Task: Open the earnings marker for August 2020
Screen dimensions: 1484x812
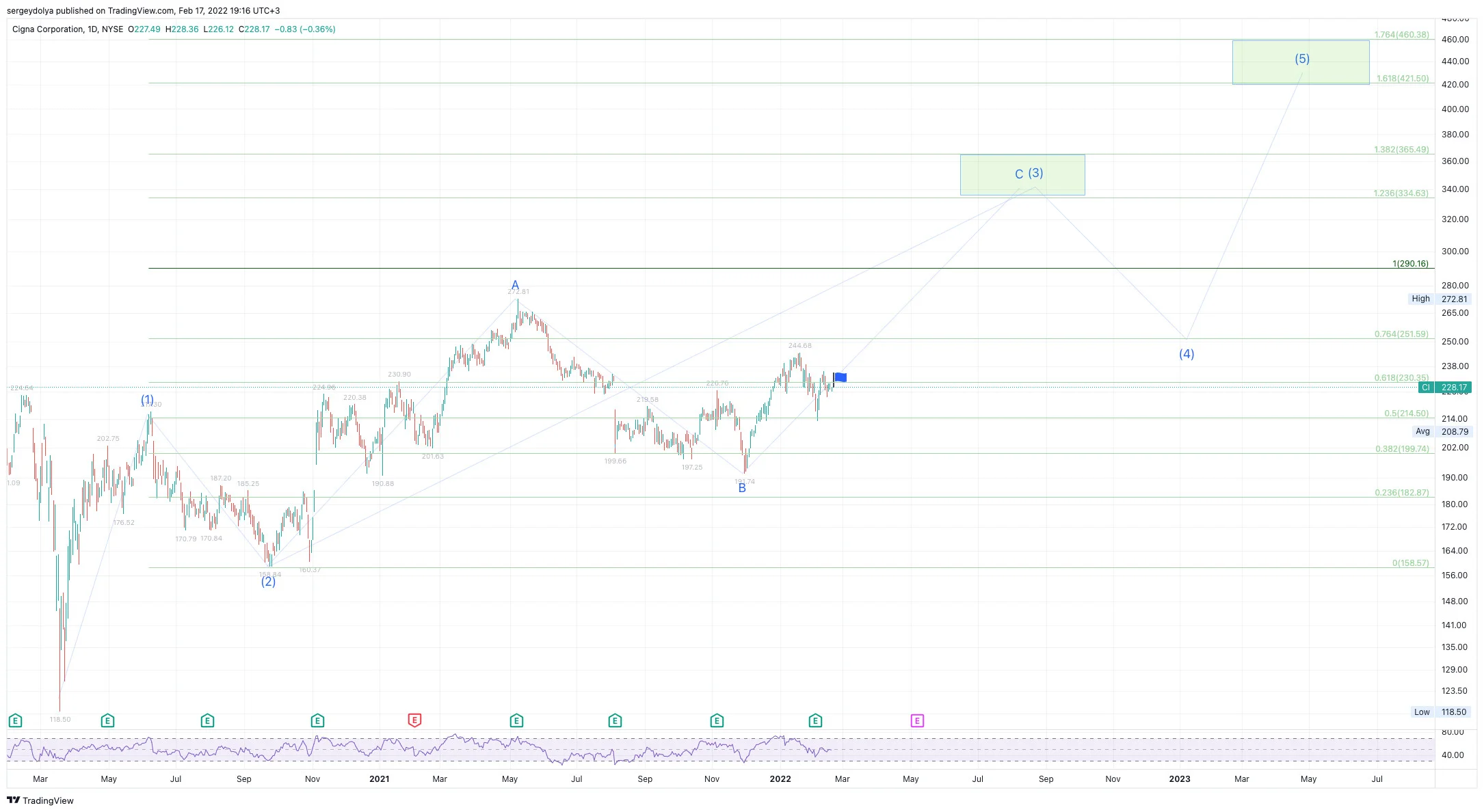Action: 207,720
